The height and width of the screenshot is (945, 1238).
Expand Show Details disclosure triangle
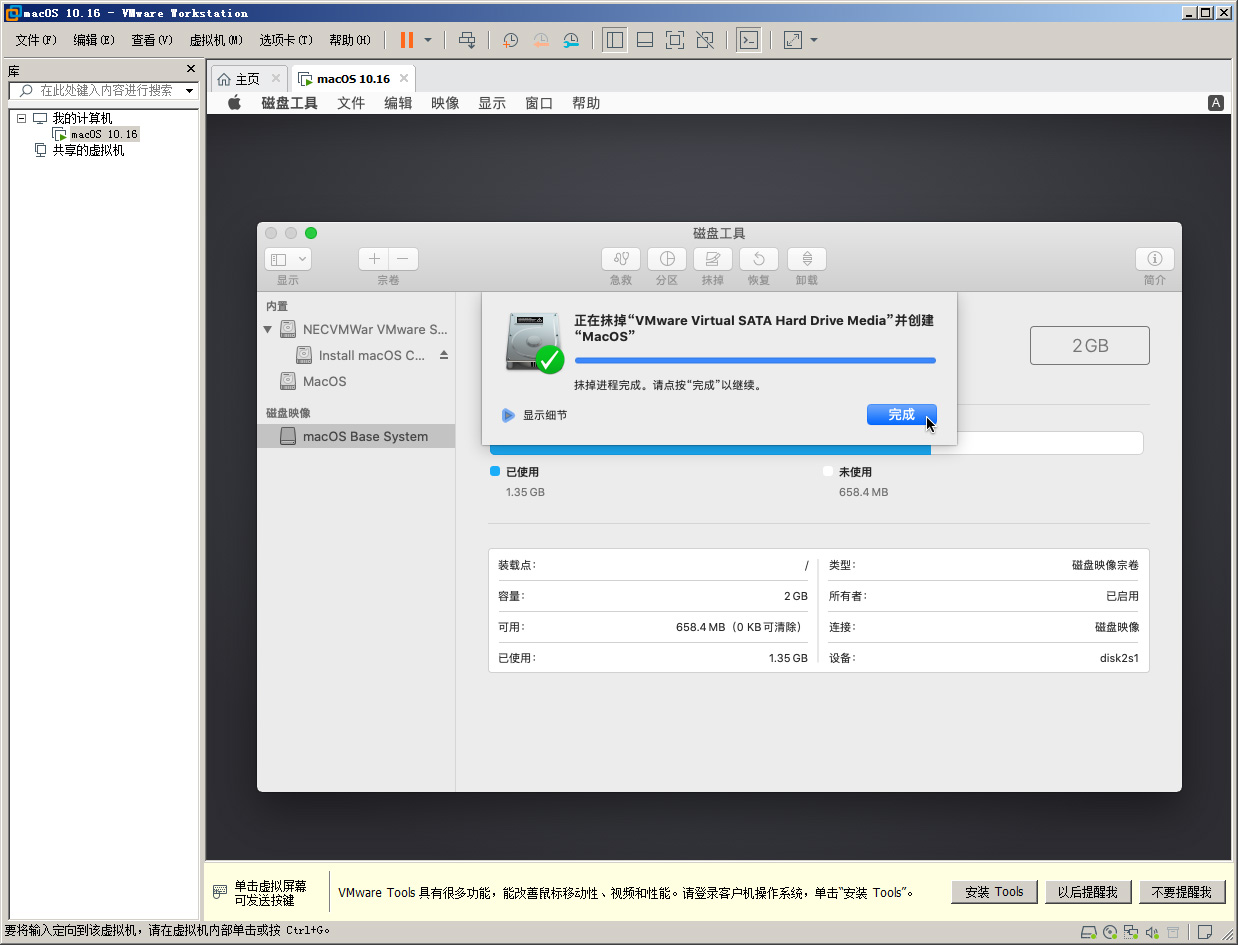point(508,415)
